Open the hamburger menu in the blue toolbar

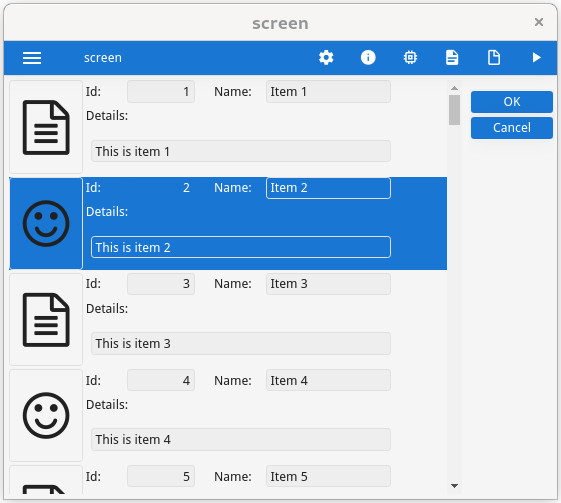tap(32, 58)
